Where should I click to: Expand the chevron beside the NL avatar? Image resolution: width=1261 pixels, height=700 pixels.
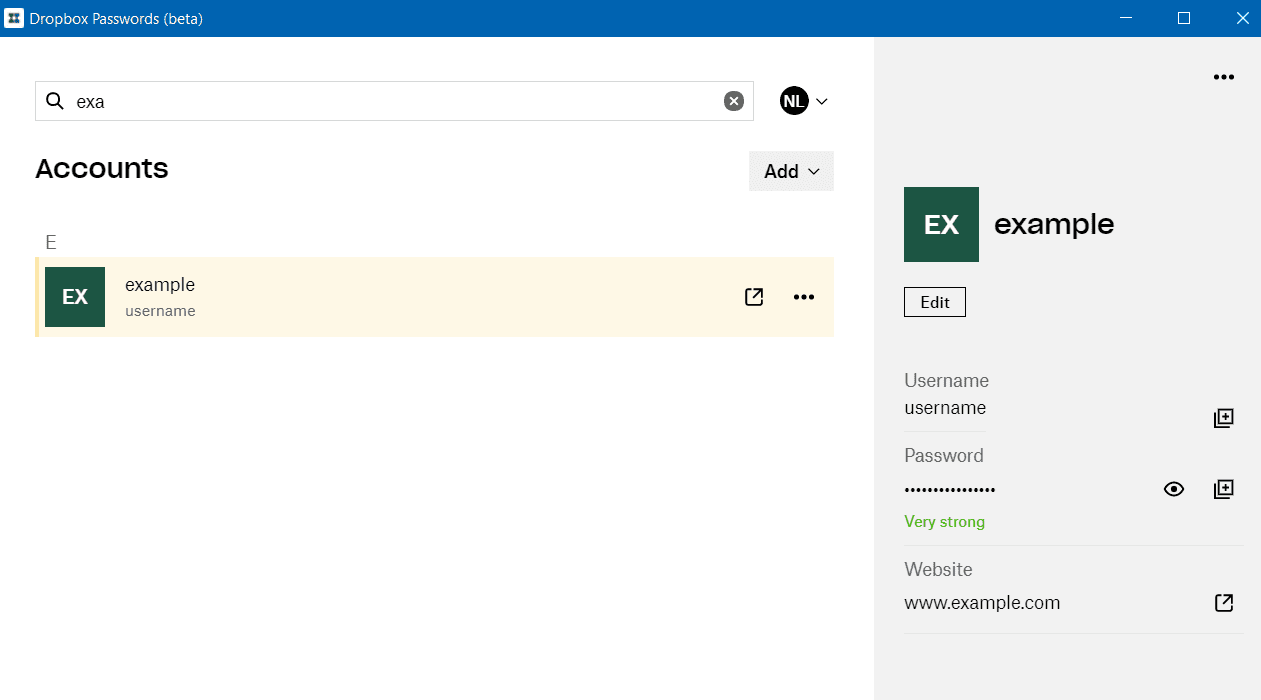(822, 101)
